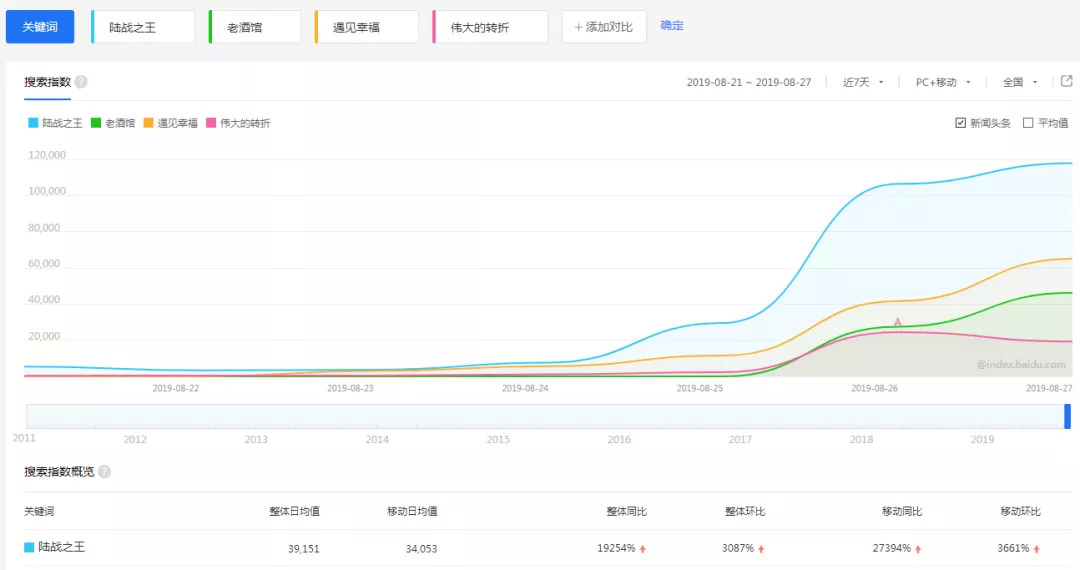Open the 全国 region dropdown
The image size is (1080, 570).
(x=1020, y=82)
